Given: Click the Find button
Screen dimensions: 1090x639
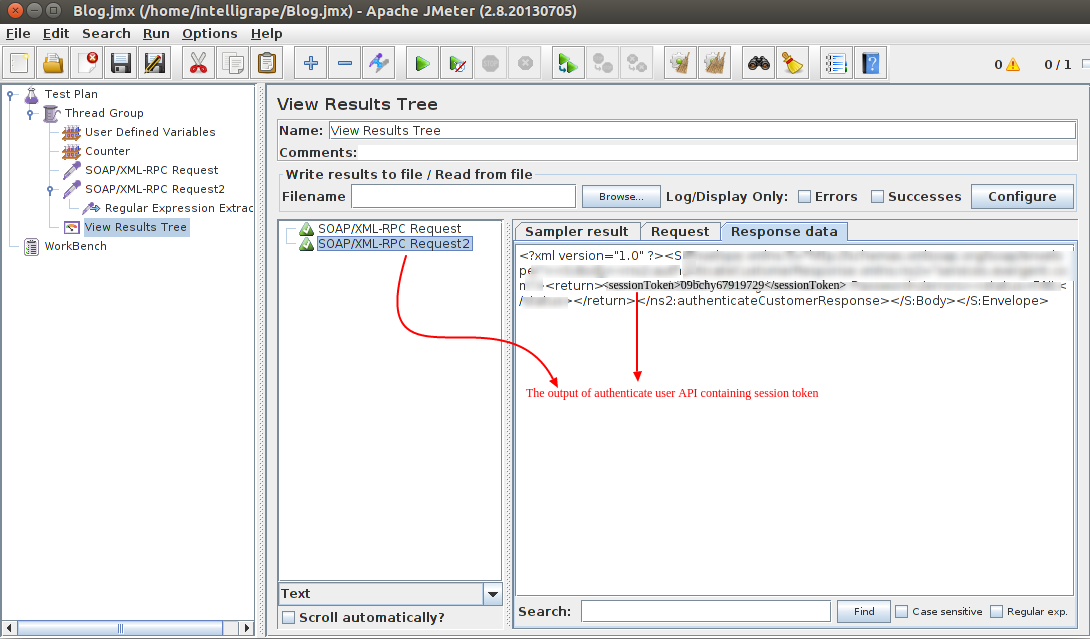Looking at the screenshot, I should pyautogui.click(x=863, y=611).
